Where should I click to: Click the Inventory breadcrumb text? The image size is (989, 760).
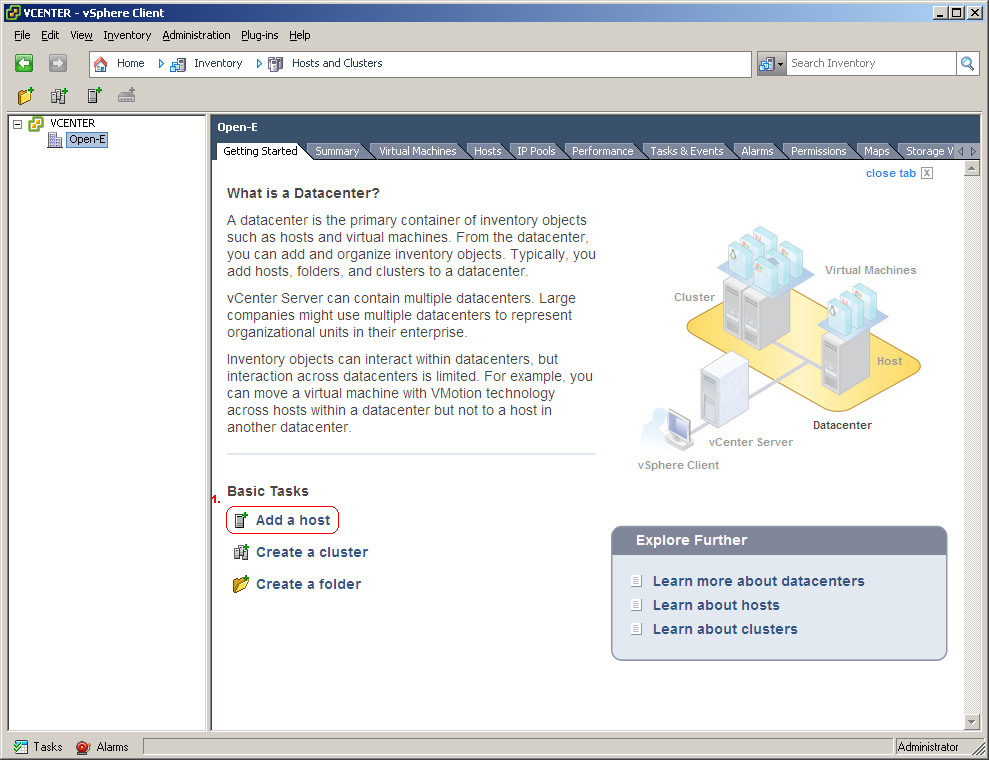(x=218, y=63)
